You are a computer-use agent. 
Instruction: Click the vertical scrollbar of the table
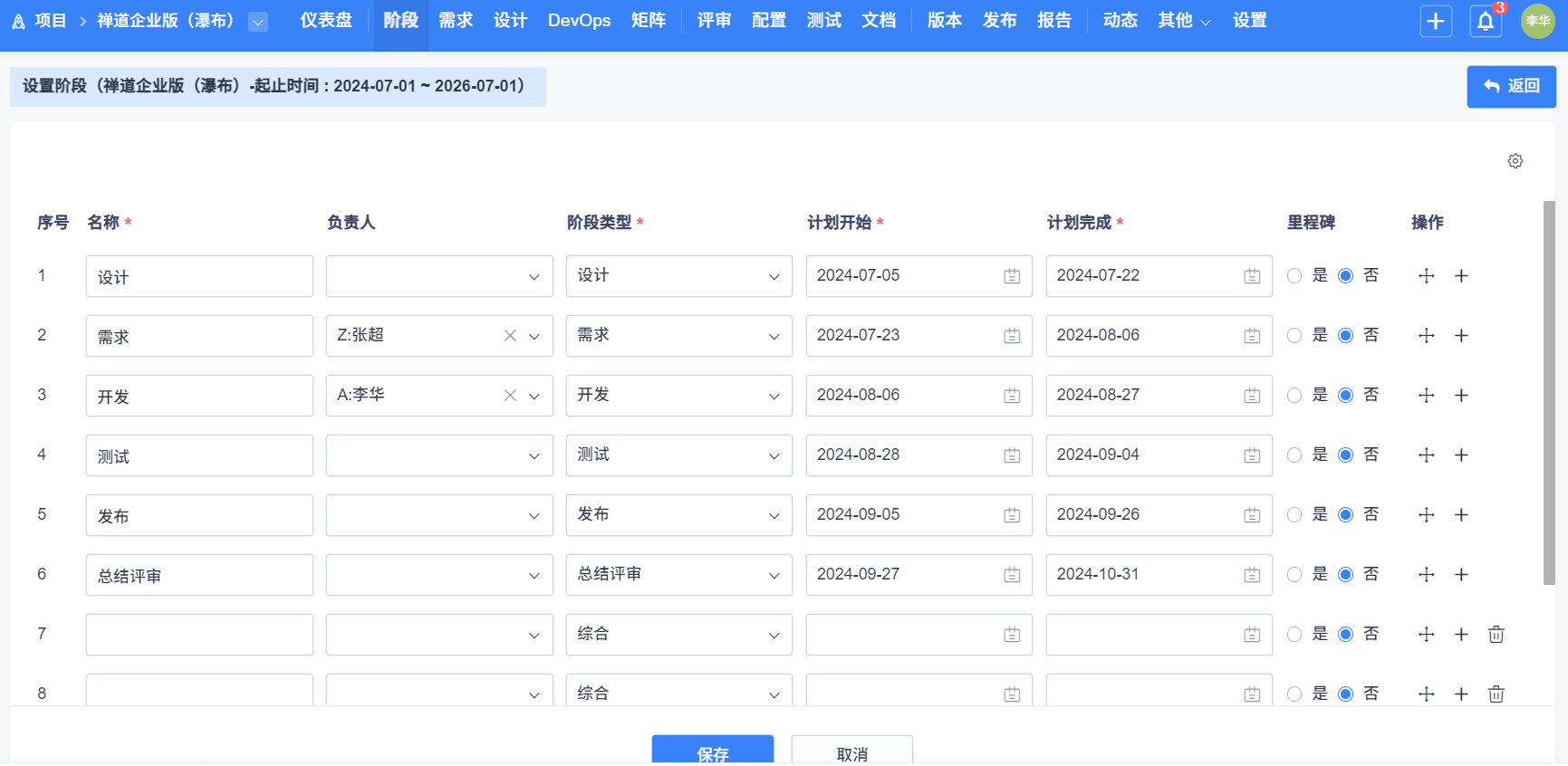pyautogui.click(x=1549, y=394)
